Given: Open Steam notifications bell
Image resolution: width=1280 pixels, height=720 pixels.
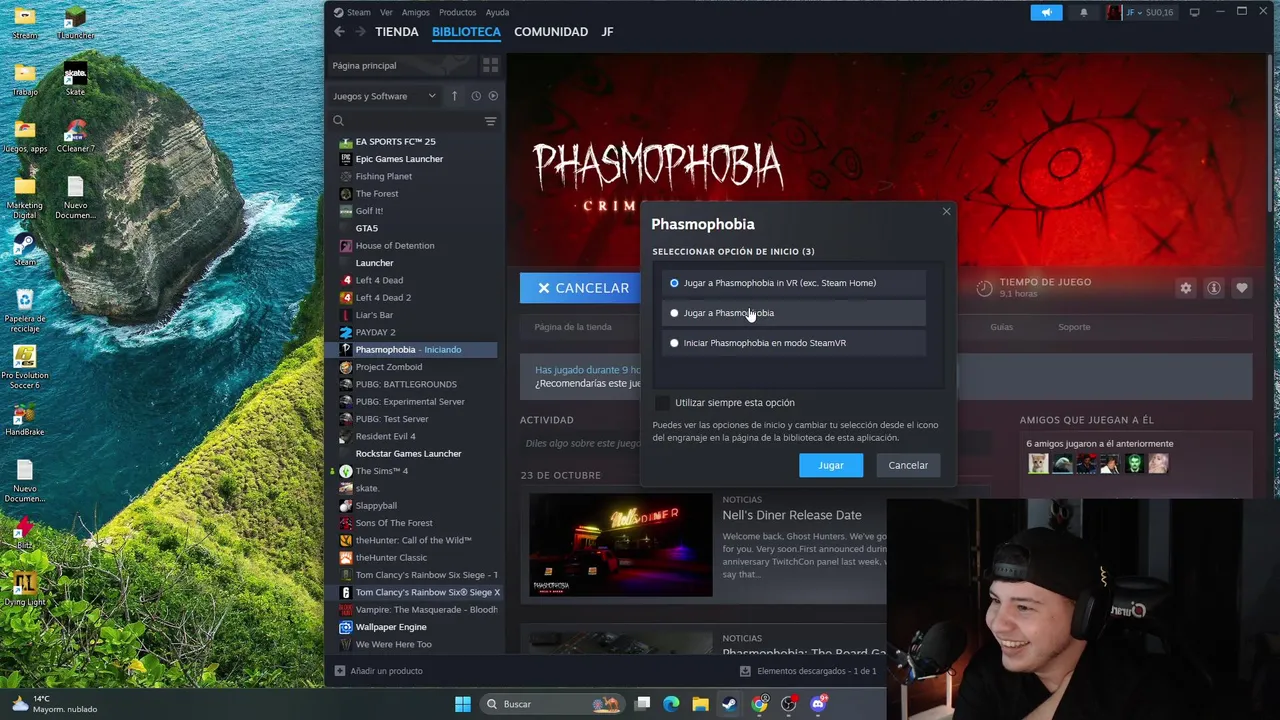Looking at the screenshot, I should 1084,12.
